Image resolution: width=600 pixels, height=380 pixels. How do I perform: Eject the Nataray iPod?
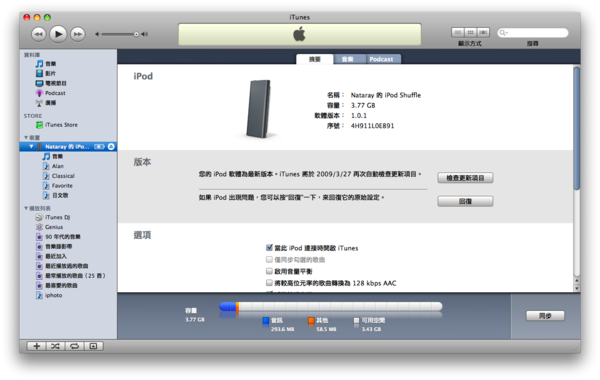(x=111, y=147)
